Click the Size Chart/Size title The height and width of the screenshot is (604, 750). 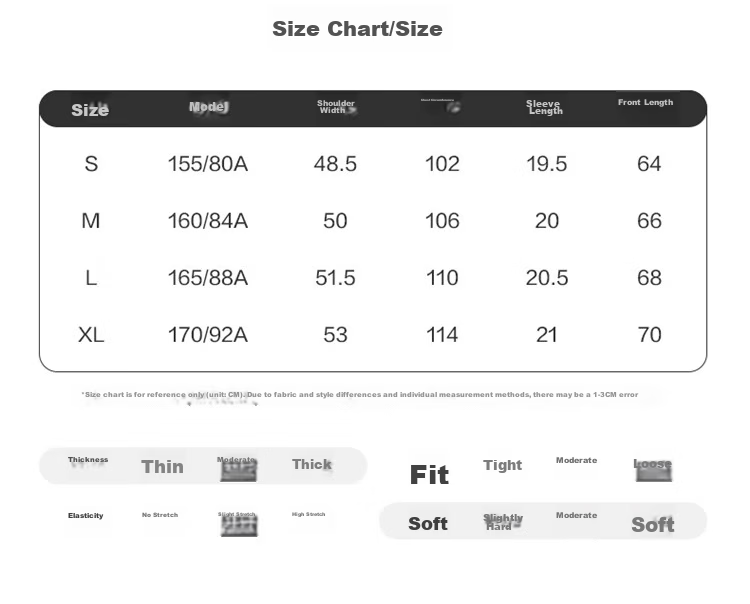[357, 29]
